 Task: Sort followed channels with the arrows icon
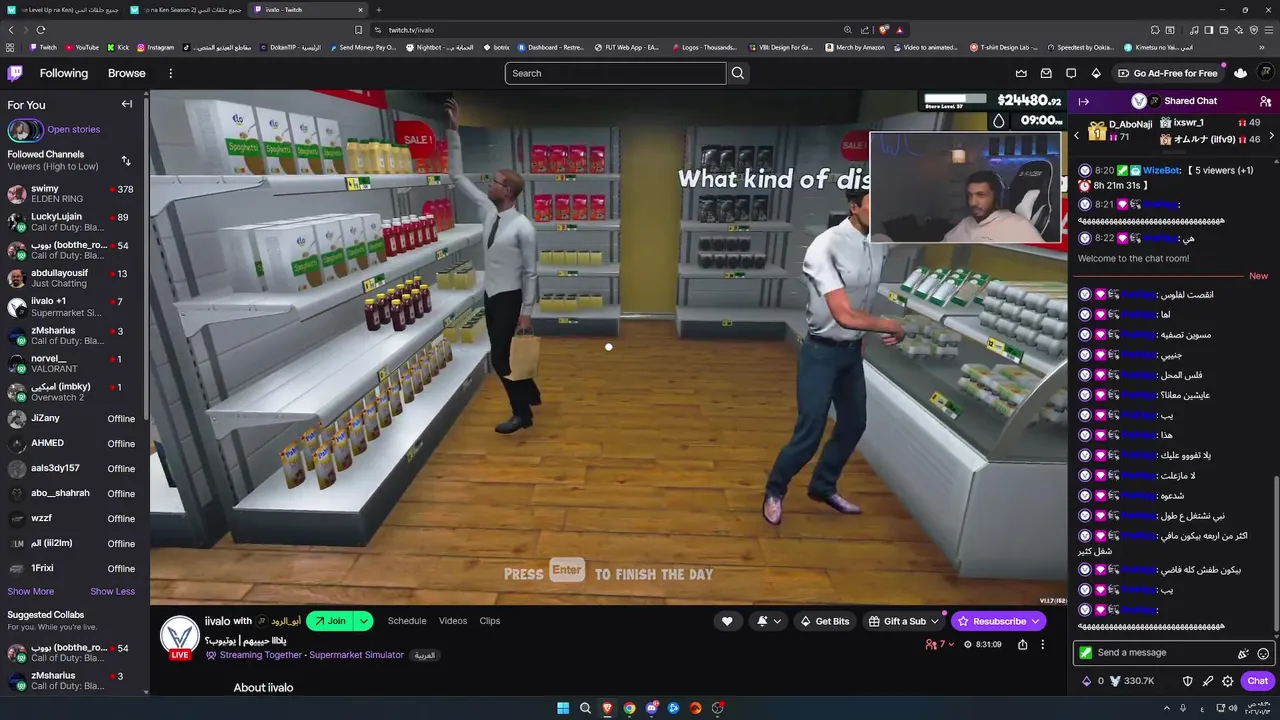click(126, 160)
